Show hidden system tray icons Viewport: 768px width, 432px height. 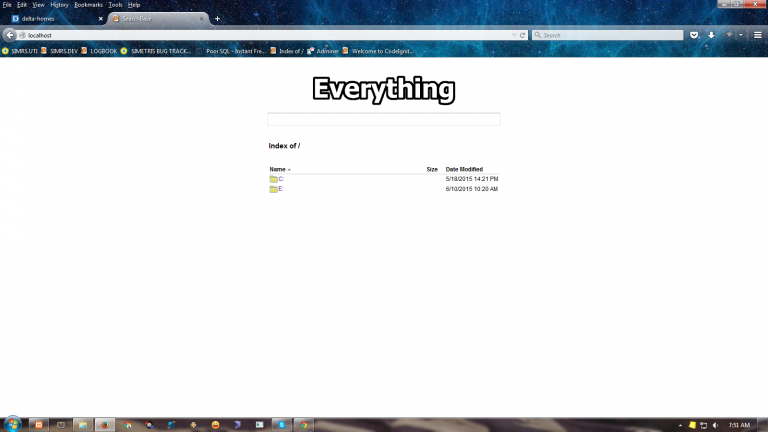[x=679, y=424]
